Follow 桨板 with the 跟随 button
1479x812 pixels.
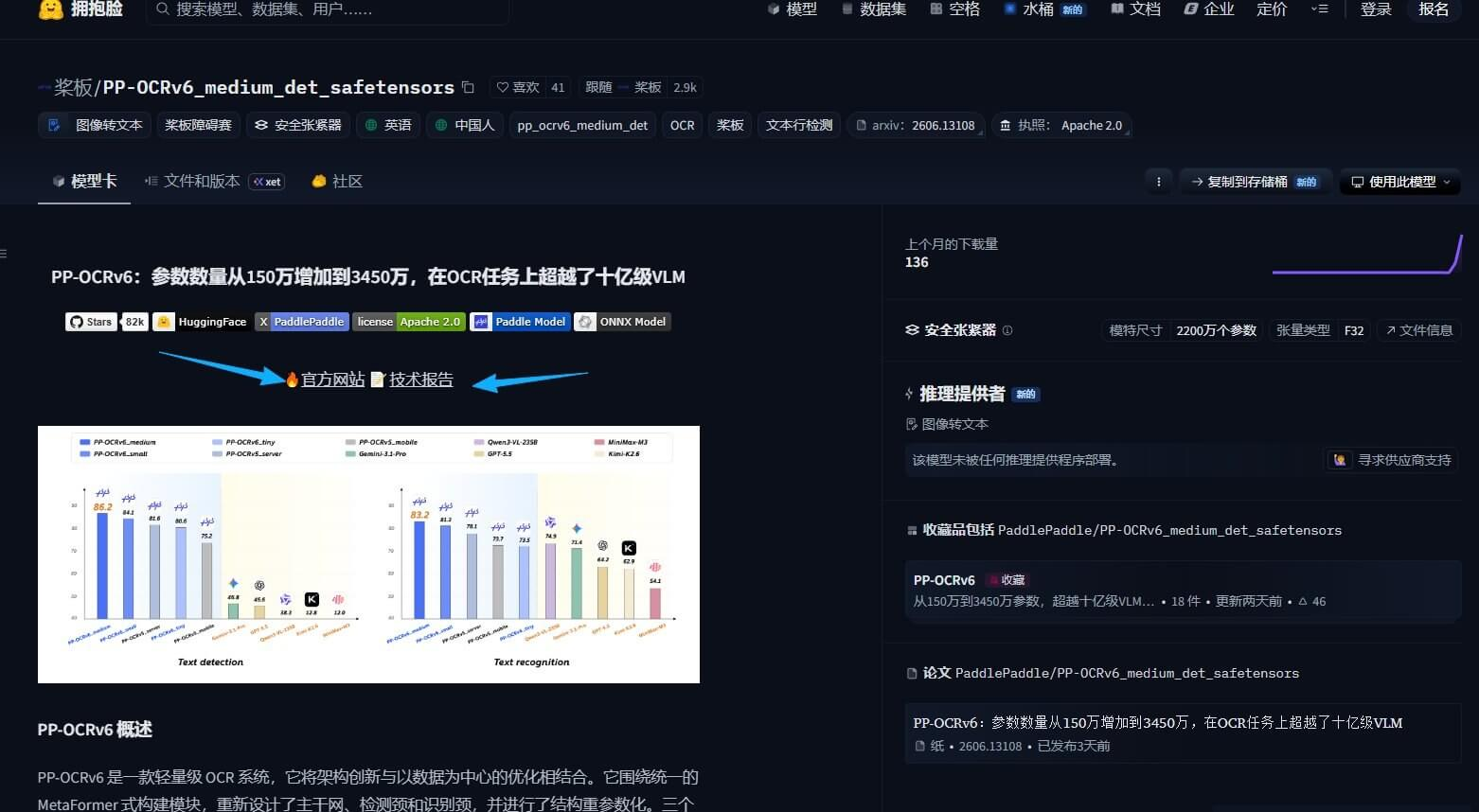(623, 87)
